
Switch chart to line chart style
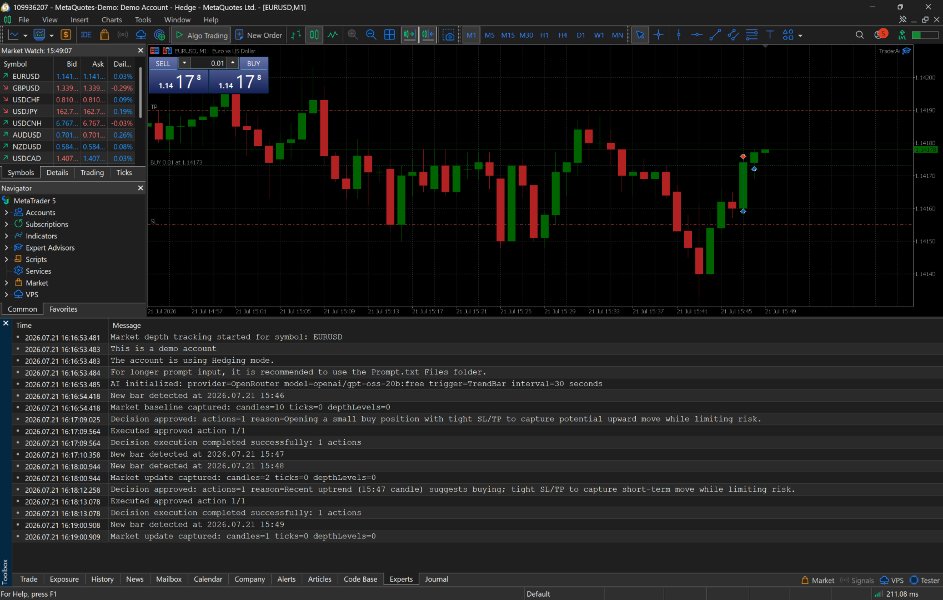[333, 35]
